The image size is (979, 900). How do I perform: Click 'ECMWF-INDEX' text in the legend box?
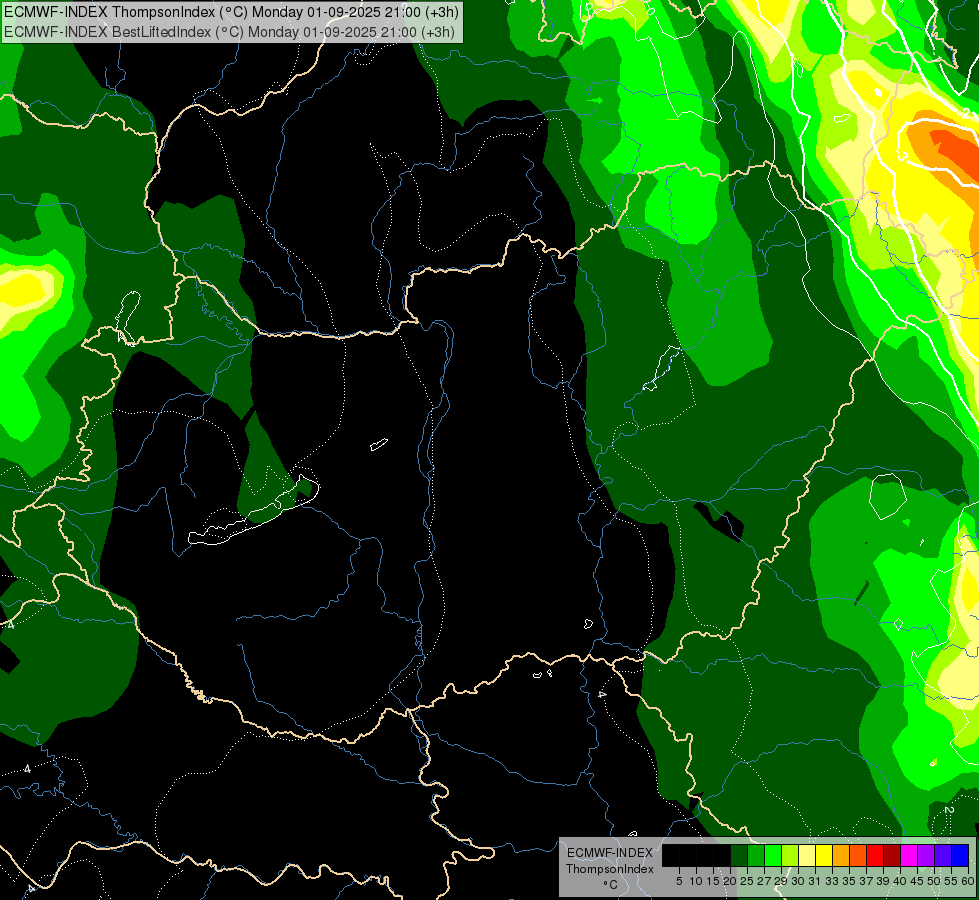(610, 853)
